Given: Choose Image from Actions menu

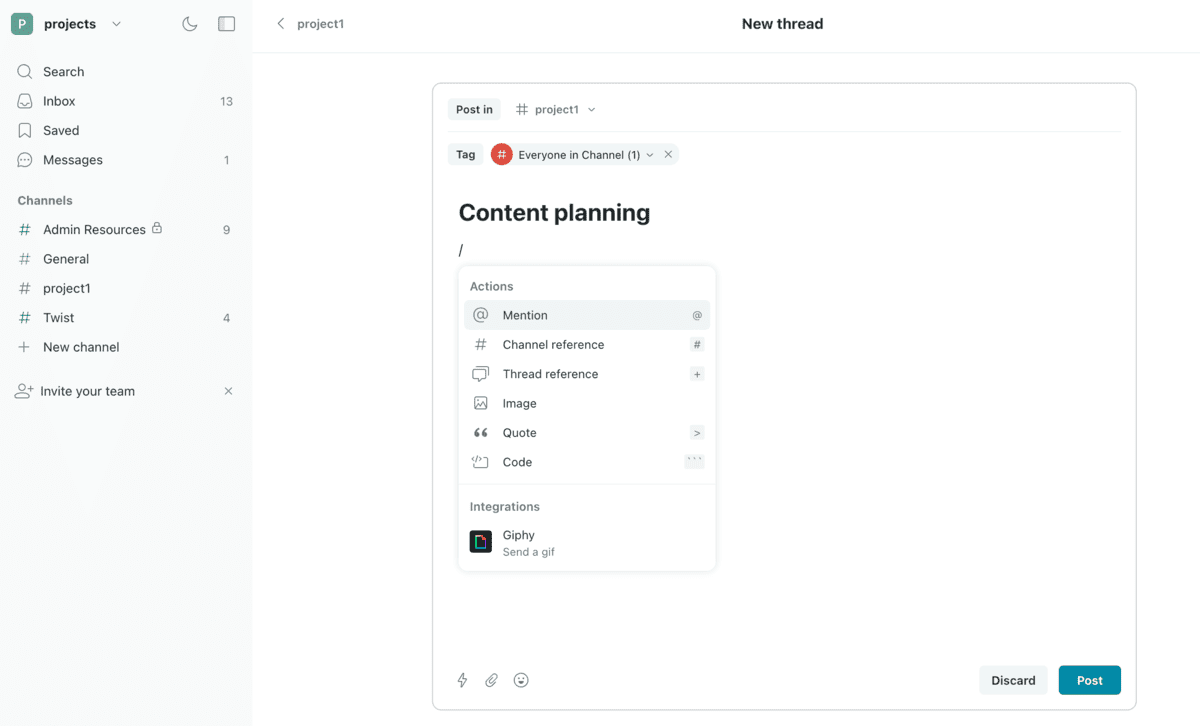Looking at the screenshot, I should tap(587, 403).
